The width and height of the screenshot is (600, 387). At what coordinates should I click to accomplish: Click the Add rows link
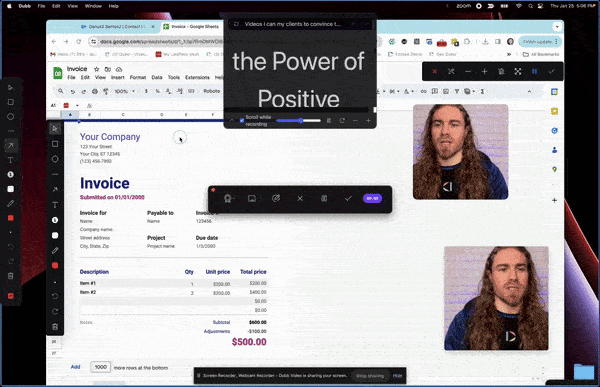coord(75,367)
